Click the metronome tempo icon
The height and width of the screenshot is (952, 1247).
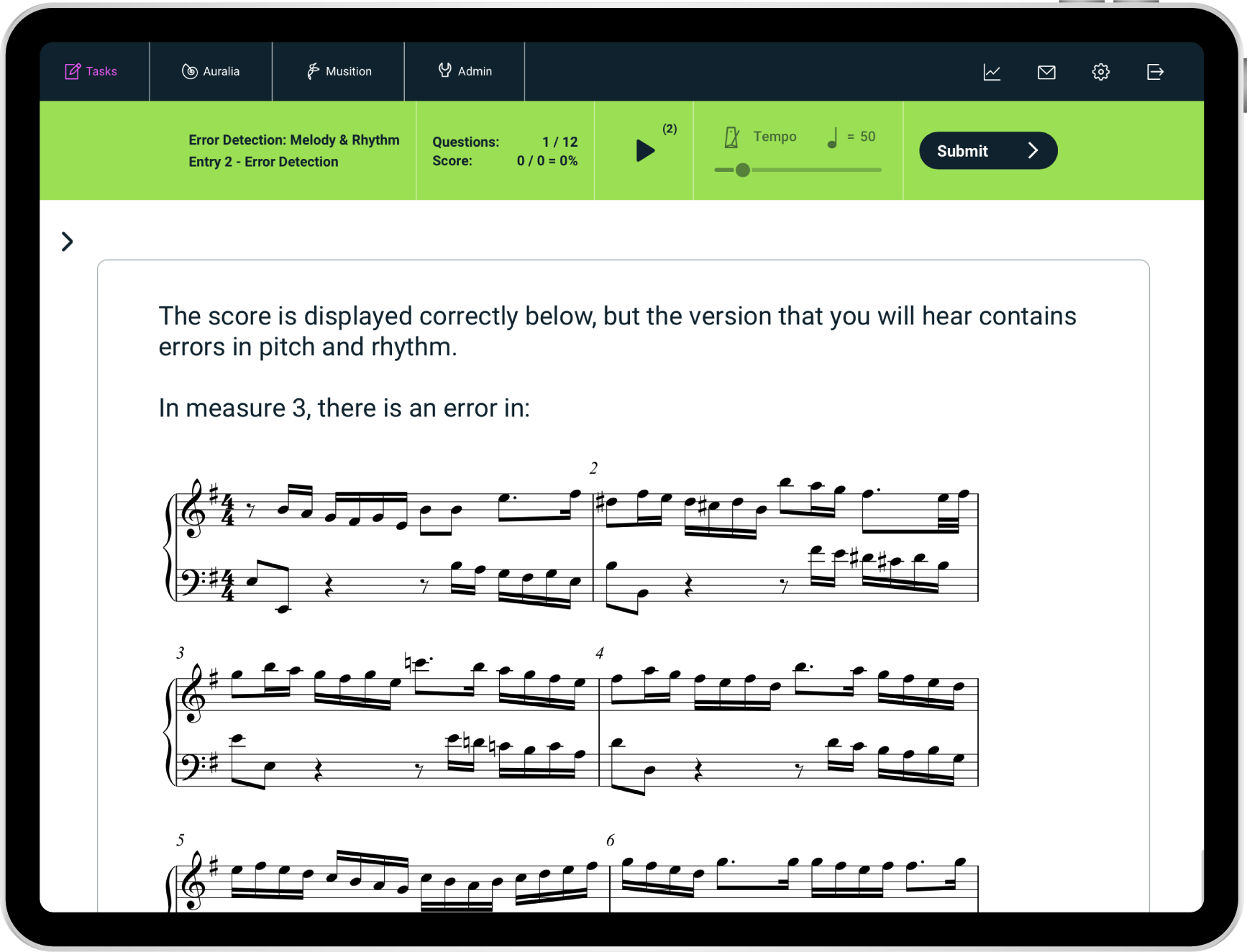tap(731, 136)
